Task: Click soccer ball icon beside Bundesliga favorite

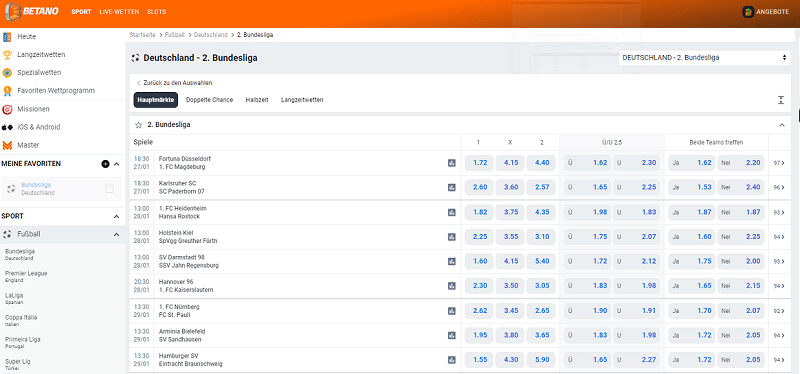Action: tap(11, 189)
